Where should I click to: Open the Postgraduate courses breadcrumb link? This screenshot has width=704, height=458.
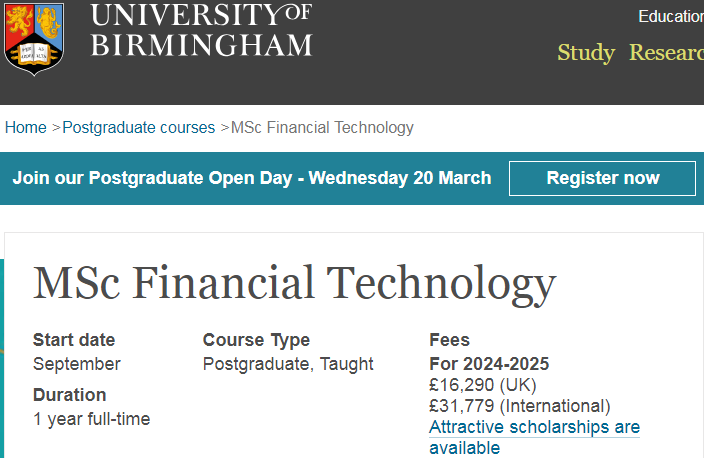(x=139, y=127)
